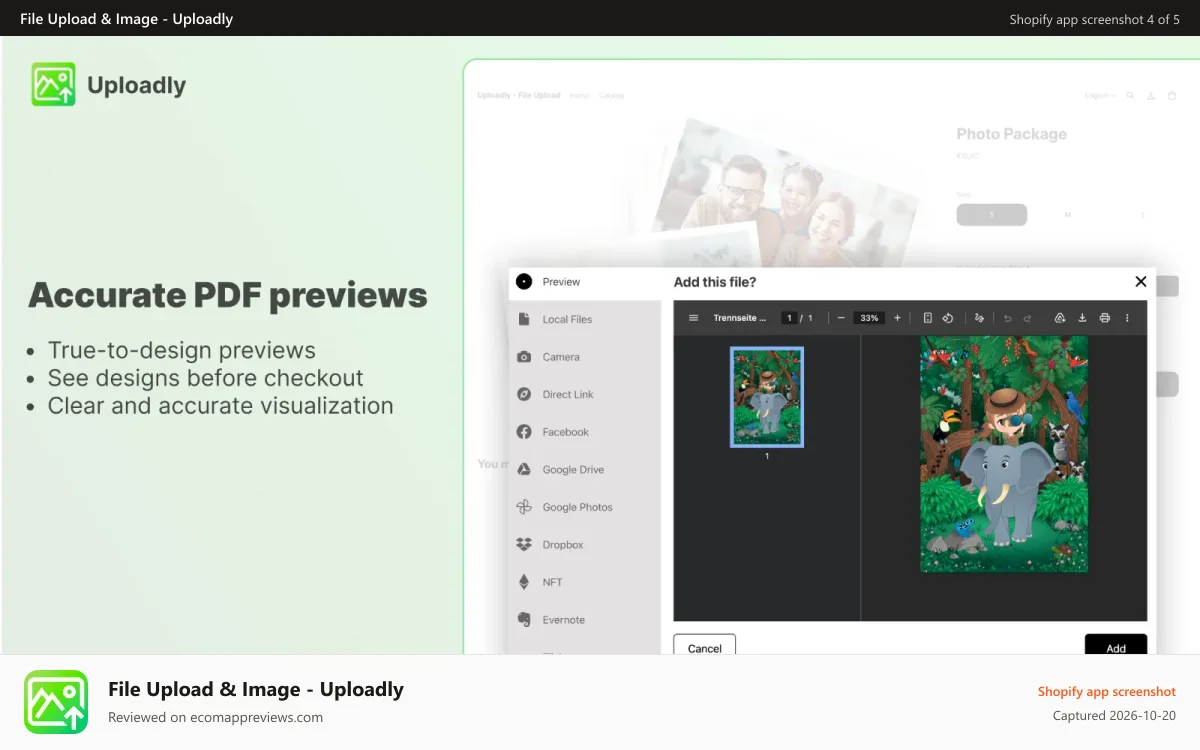Click the Evernote elephant icon
The image size is (1200, 750).
click(524, 620)
